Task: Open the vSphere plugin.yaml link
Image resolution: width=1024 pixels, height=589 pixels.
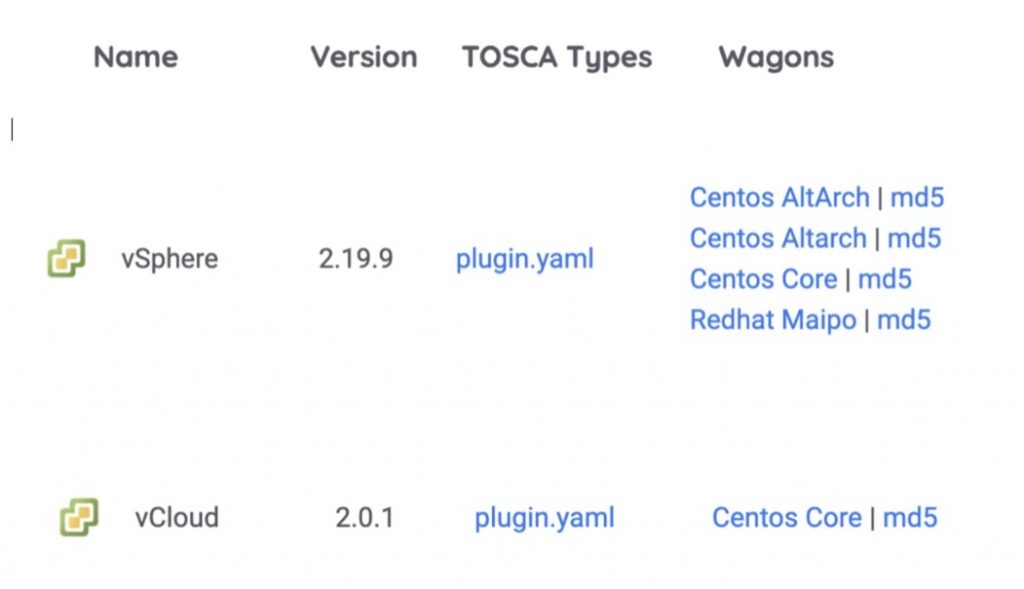Action: point(524,260)
